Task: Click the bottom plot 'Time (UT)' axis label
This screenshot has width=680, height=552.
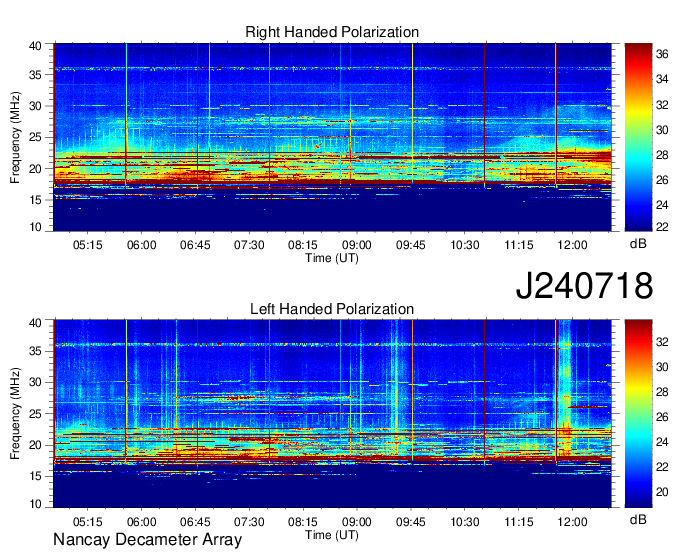Action: point(332,535)
